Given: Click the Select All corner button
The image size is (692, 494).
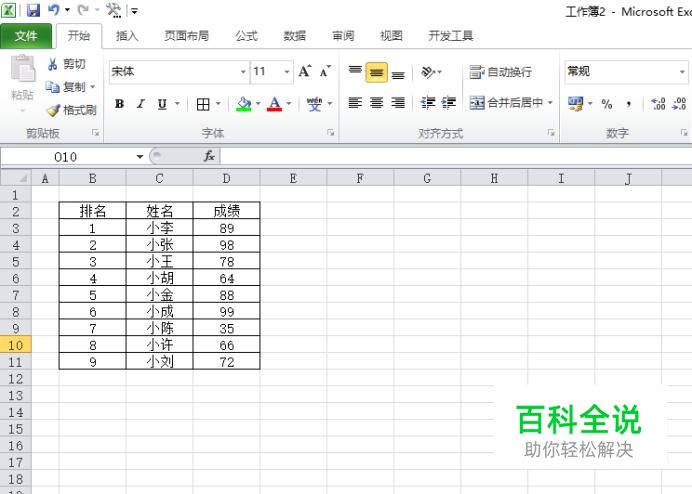Looking at the screenshot, I should [15, 178].
